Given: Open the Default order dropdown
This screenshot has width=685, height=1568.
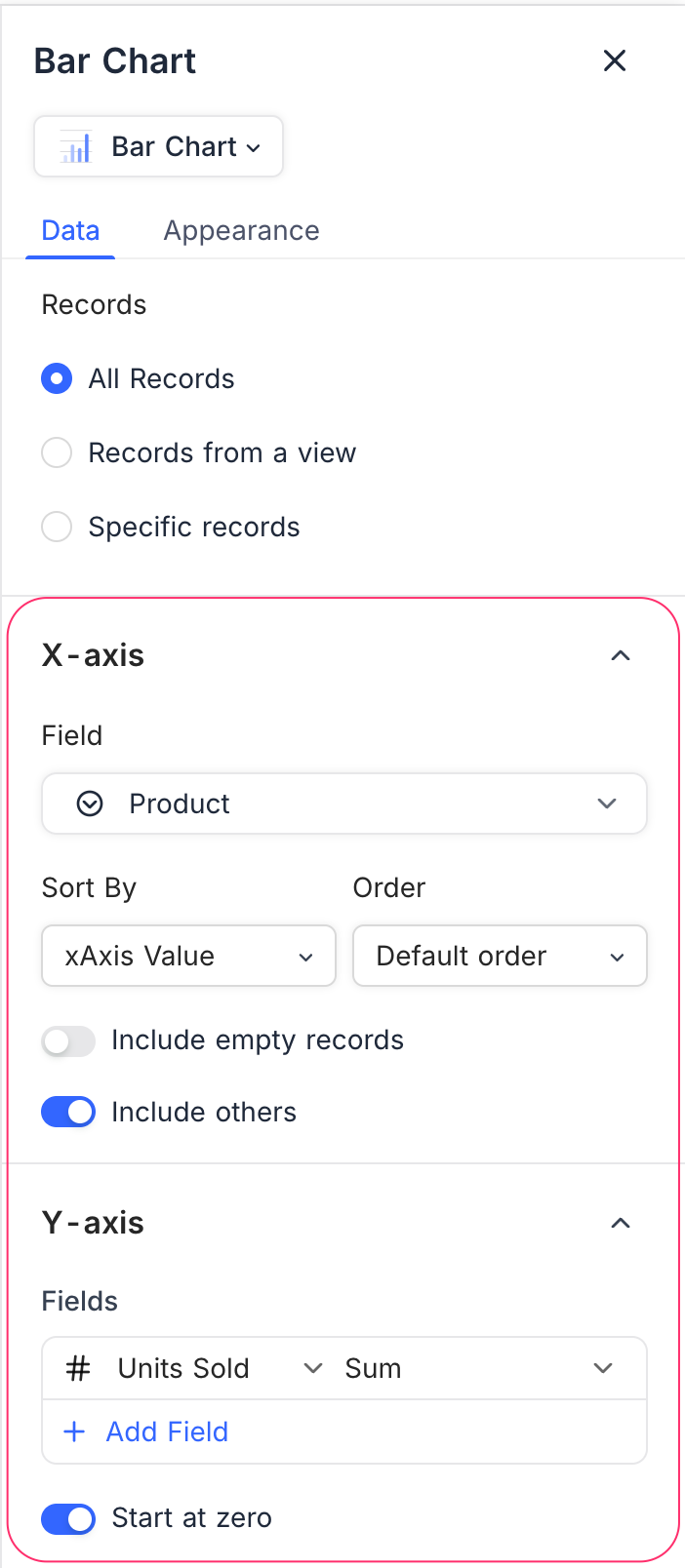Looking at the screenshot, I should pos(500,956).
